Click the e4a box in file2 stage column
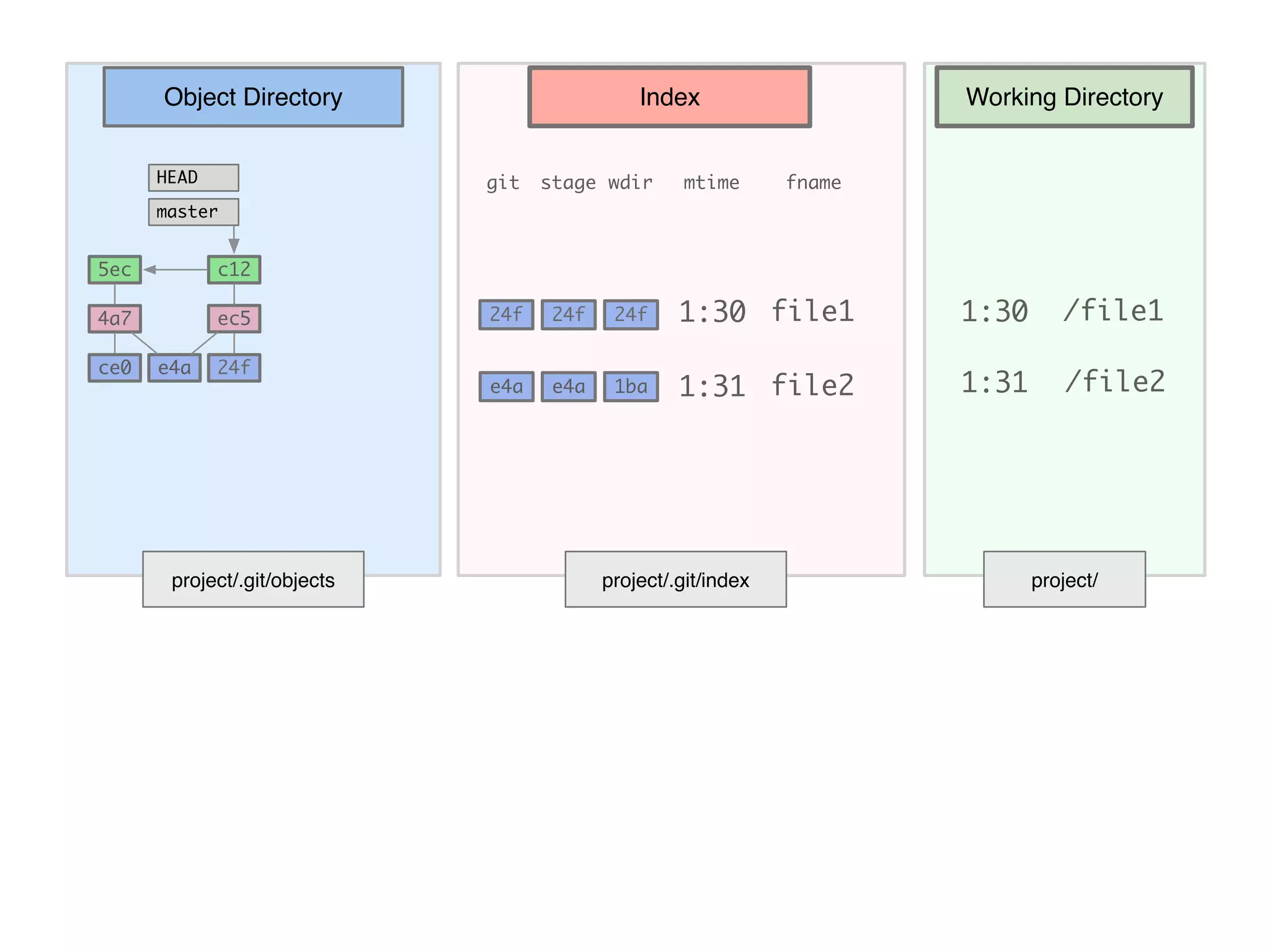Image resolution: width=1270 pixels, height=952 pixels. click(568, 387)
